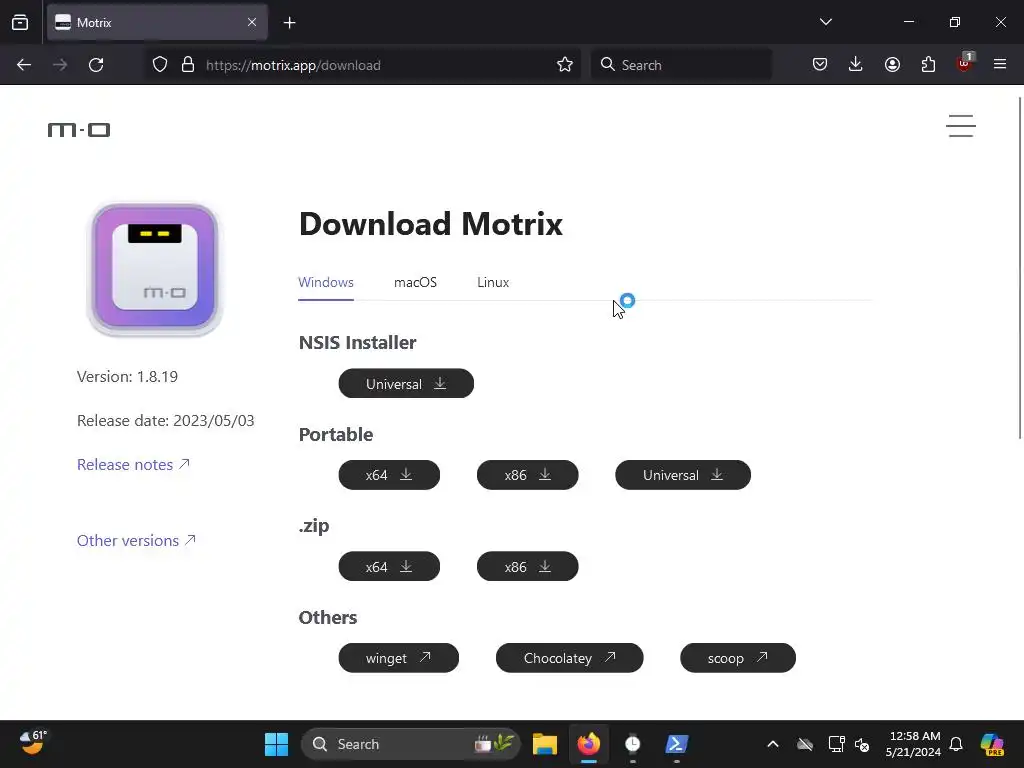Open the winget link button
The width and height of the screenshot is (1024, 768).
pos(398,658)
